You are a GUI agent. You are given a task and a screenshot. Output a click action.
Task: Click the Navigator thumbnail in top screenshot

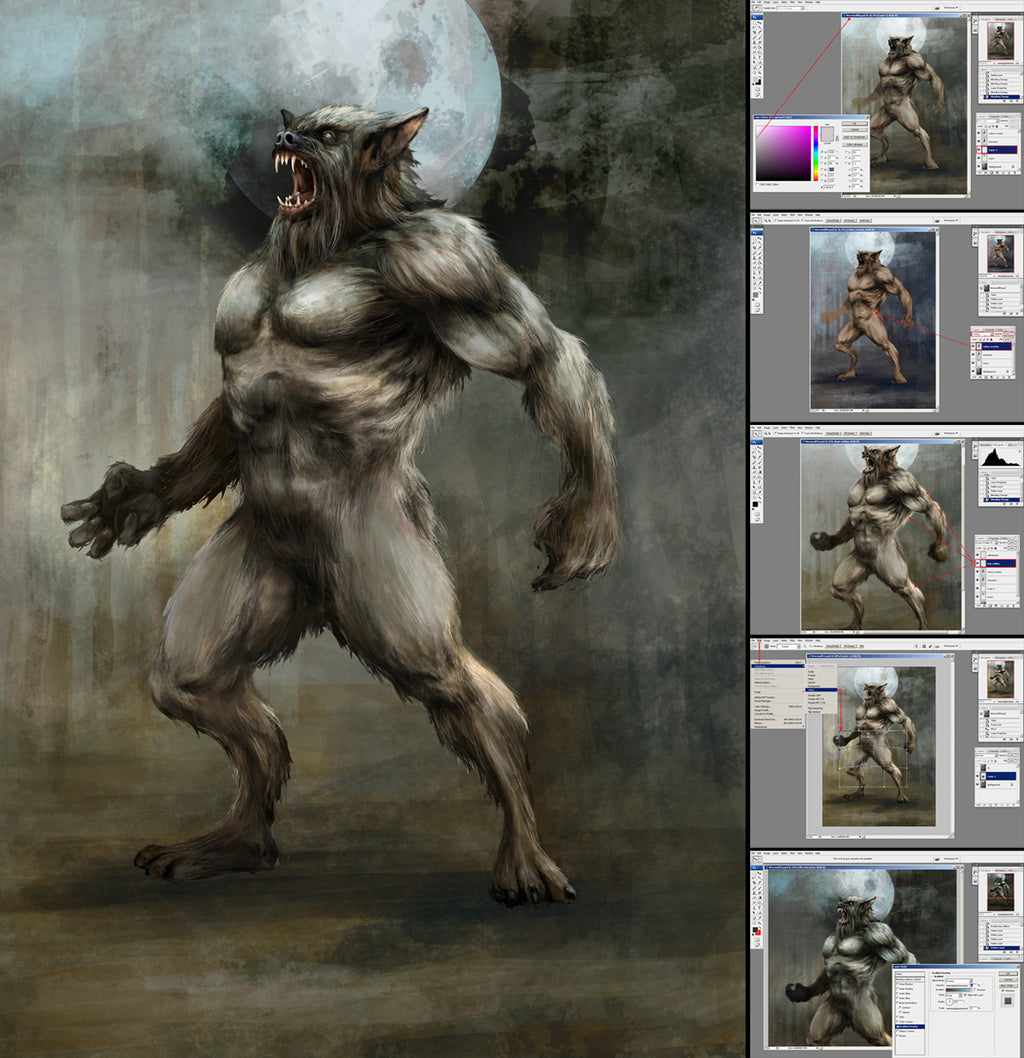(x=999, y=41)
